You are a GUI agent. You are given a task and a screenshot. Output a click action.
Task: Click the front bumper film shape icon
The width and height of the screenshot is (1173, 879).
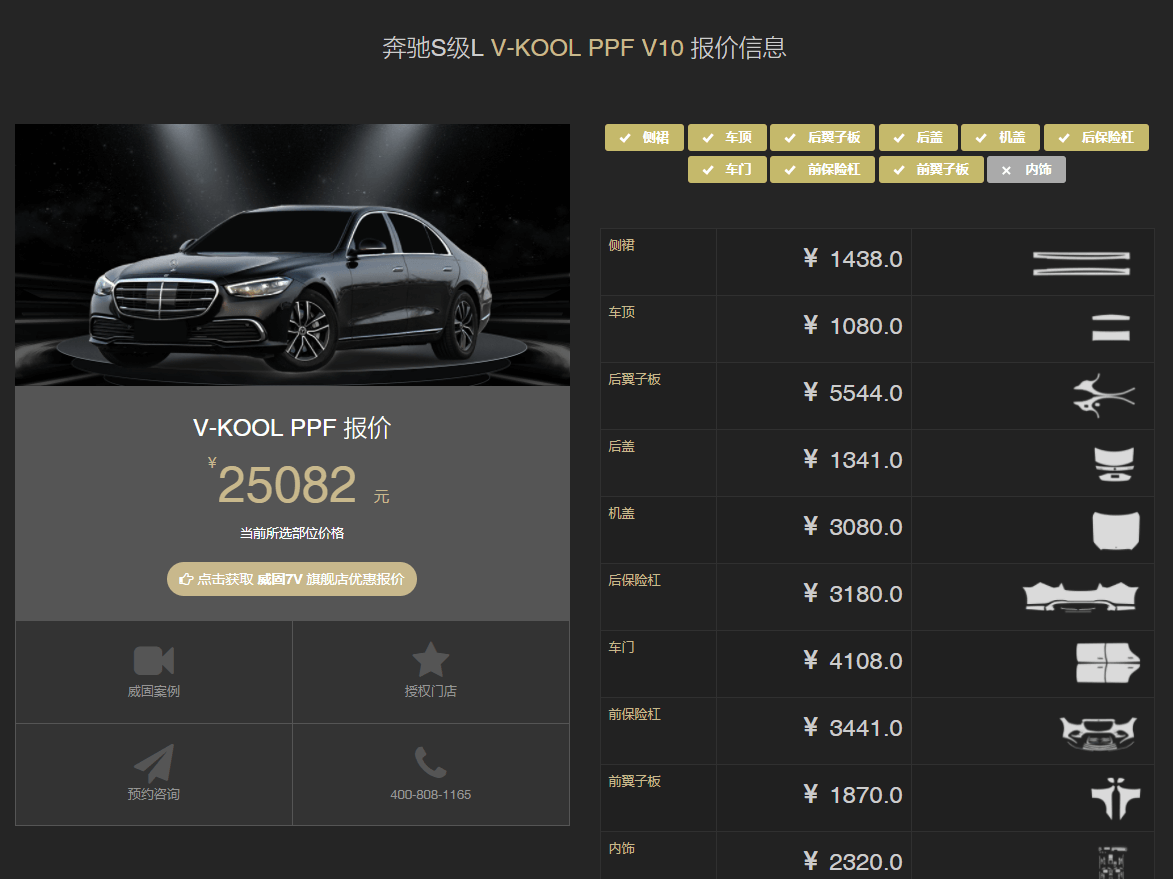click(x=1098, y=731)
